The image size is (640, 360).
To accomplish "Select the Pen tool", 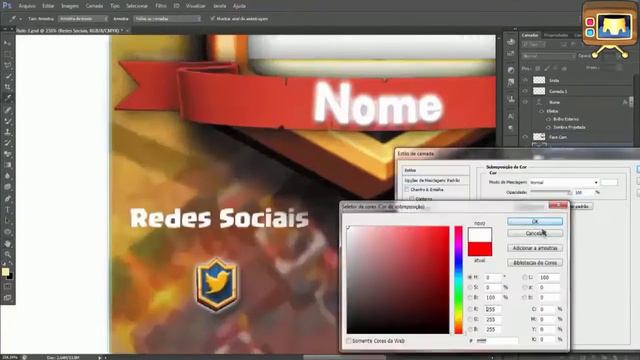I will click(x=8, y=199).
